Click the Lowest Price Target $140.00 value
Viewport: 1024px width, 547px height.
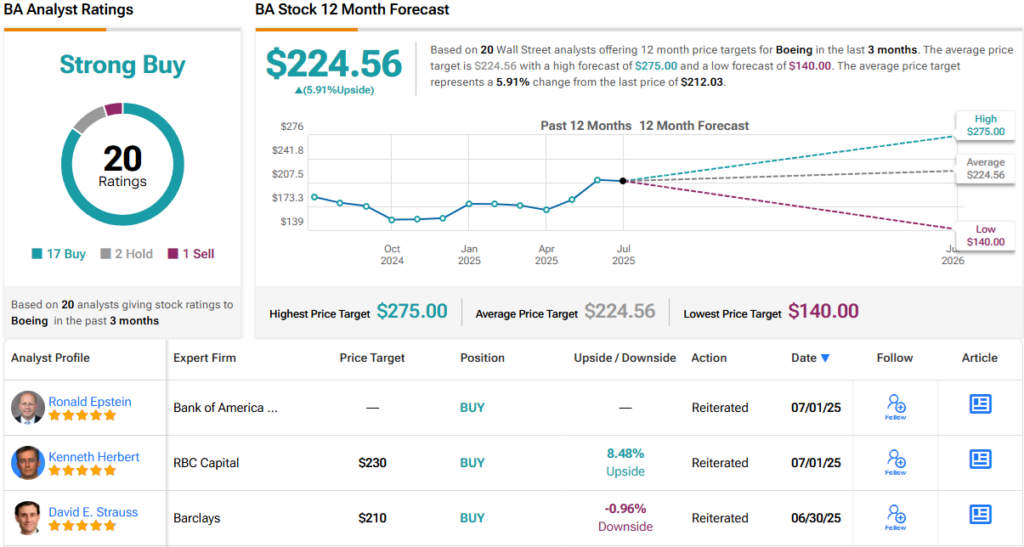coord(824,311)
